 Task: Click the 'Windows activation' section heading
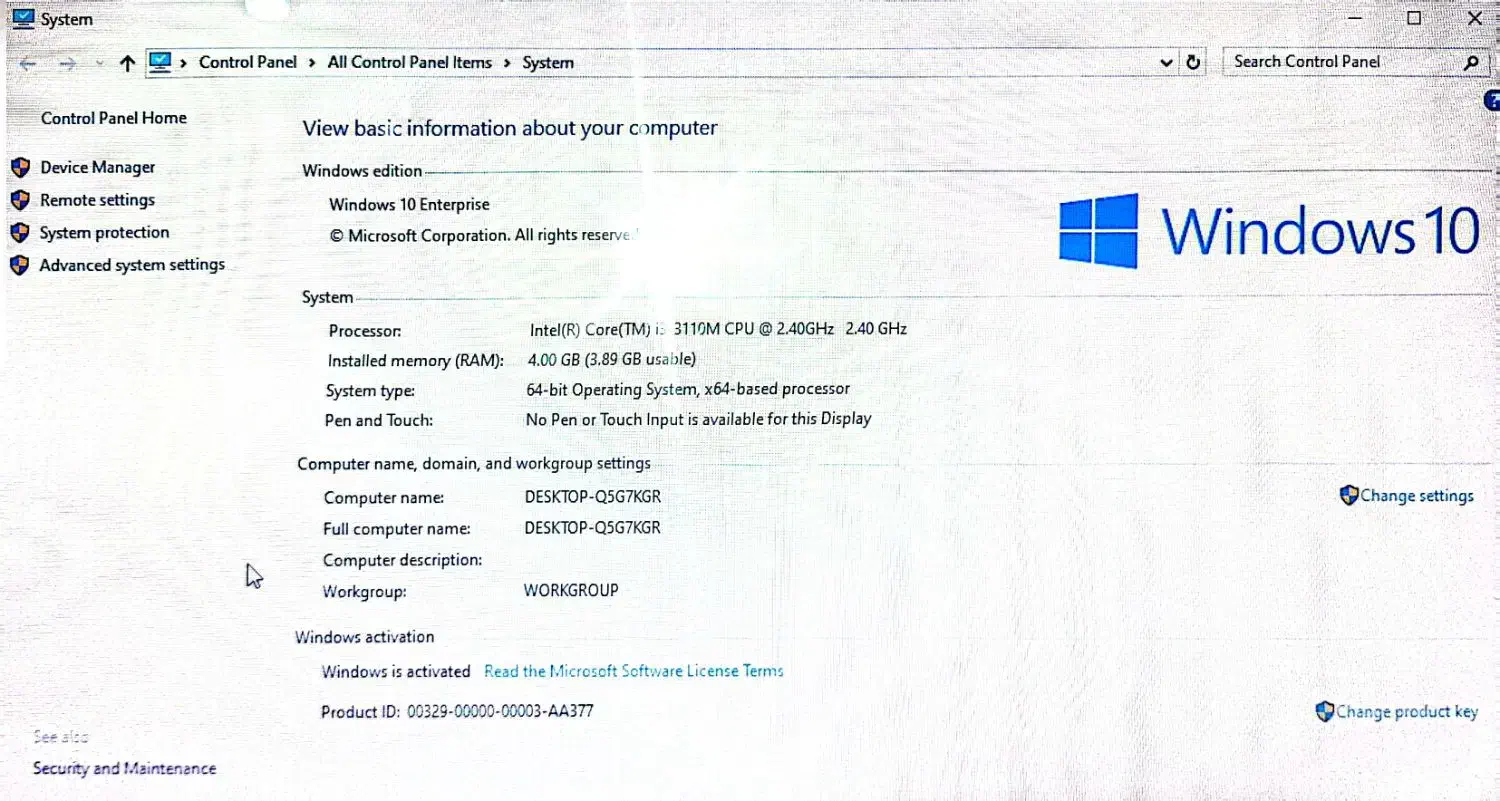pos(365,637)
